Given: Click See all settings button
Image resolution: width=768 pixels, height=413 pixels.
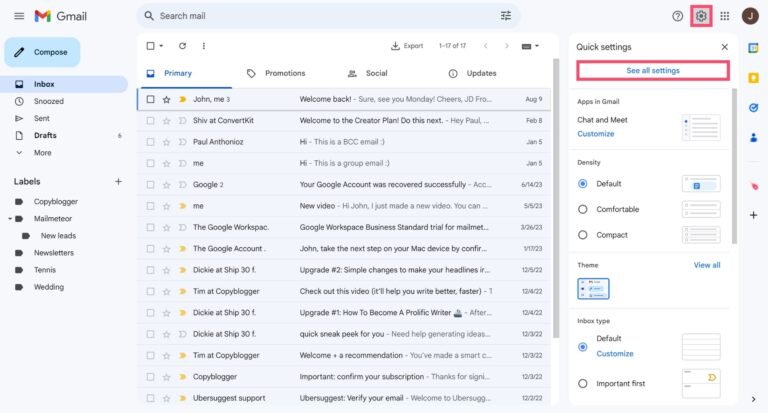Looking at the screenshot, I should tap(653, 71).
